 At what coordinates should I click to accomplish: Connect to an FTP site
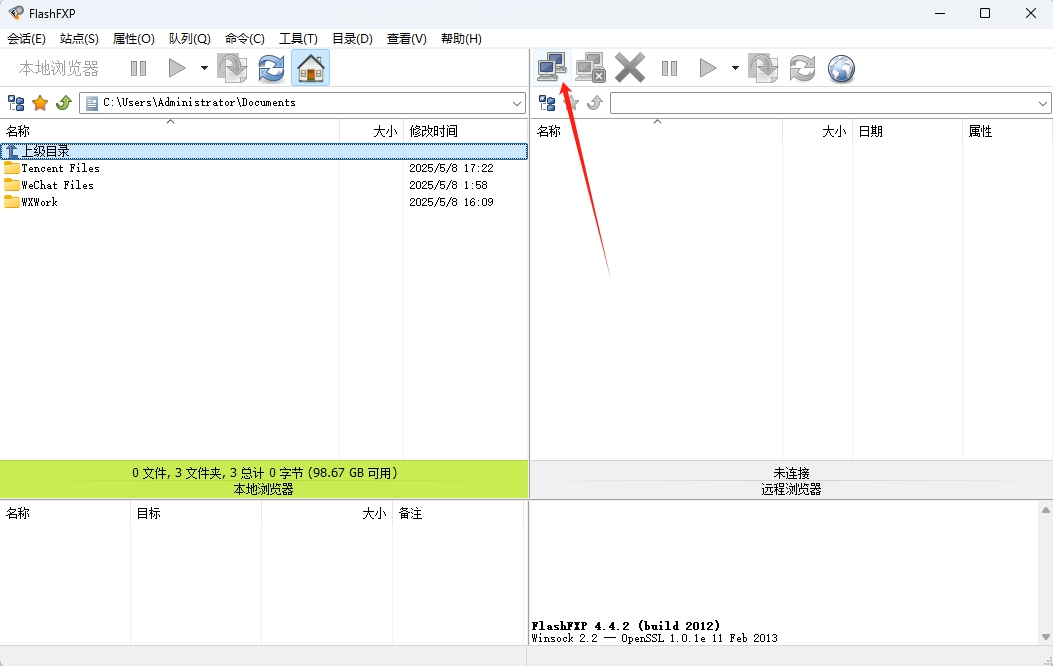551,67
